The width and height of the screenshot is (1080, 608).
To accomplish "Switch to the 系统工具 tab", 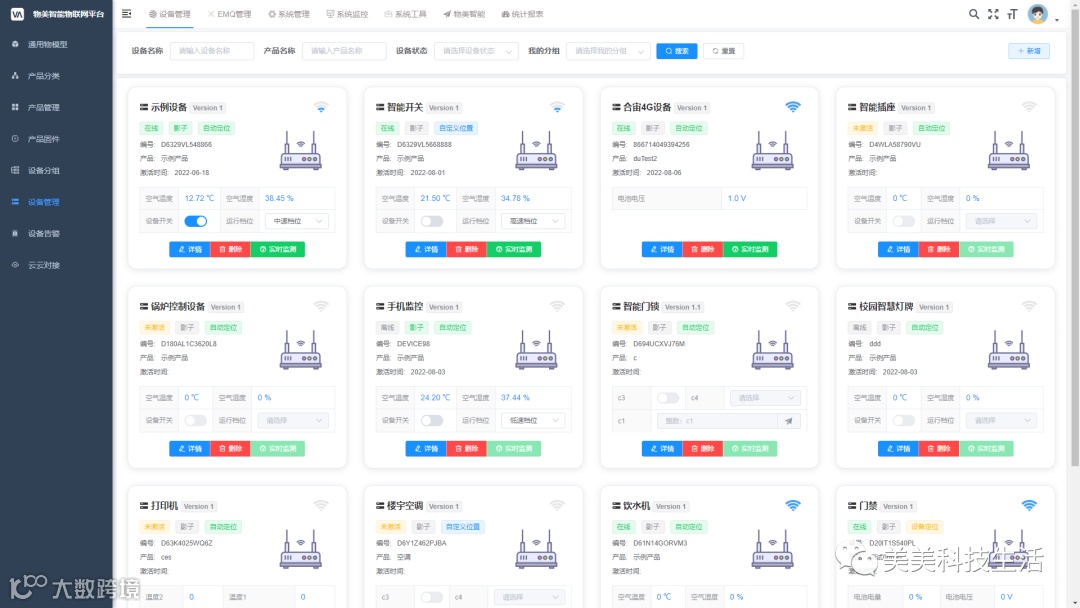I will [x=406, y=14].
